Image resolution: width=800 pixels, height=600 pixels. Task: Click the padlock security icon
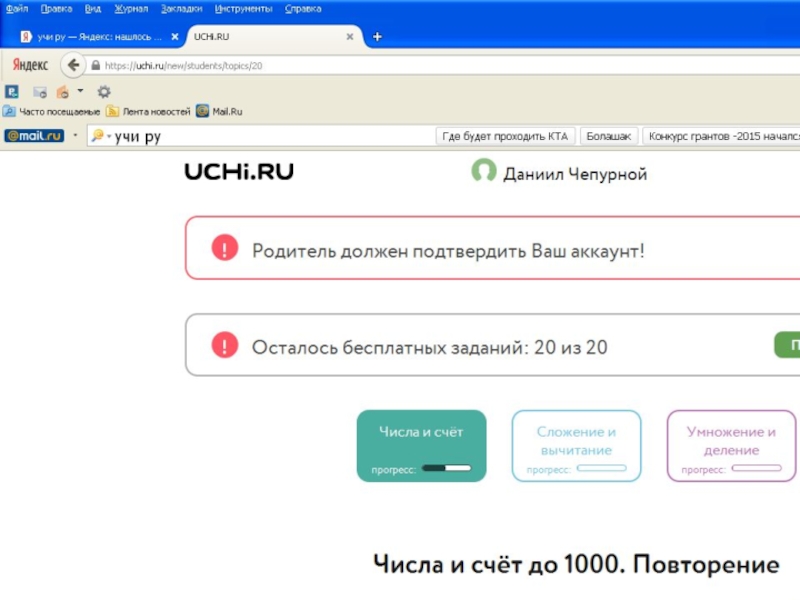(95, 65)
